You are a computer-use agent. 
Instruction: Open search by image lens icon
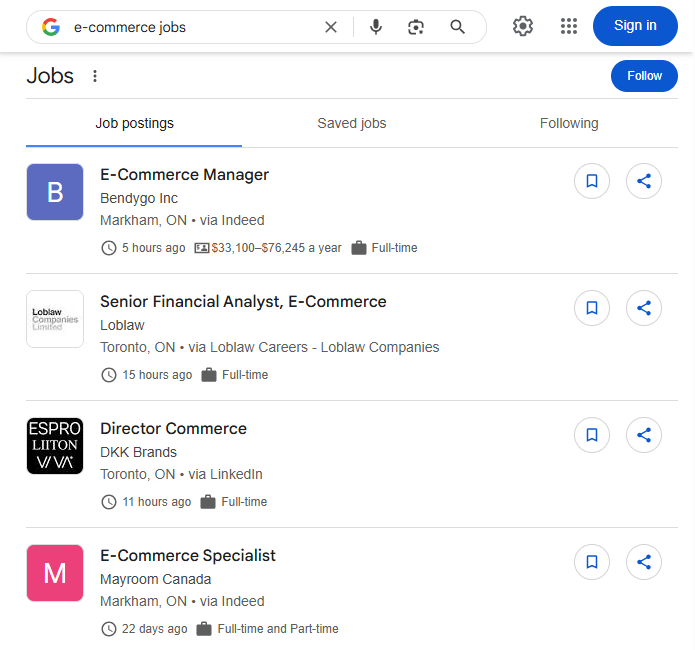pyautogui.click(x=416, y=27)
